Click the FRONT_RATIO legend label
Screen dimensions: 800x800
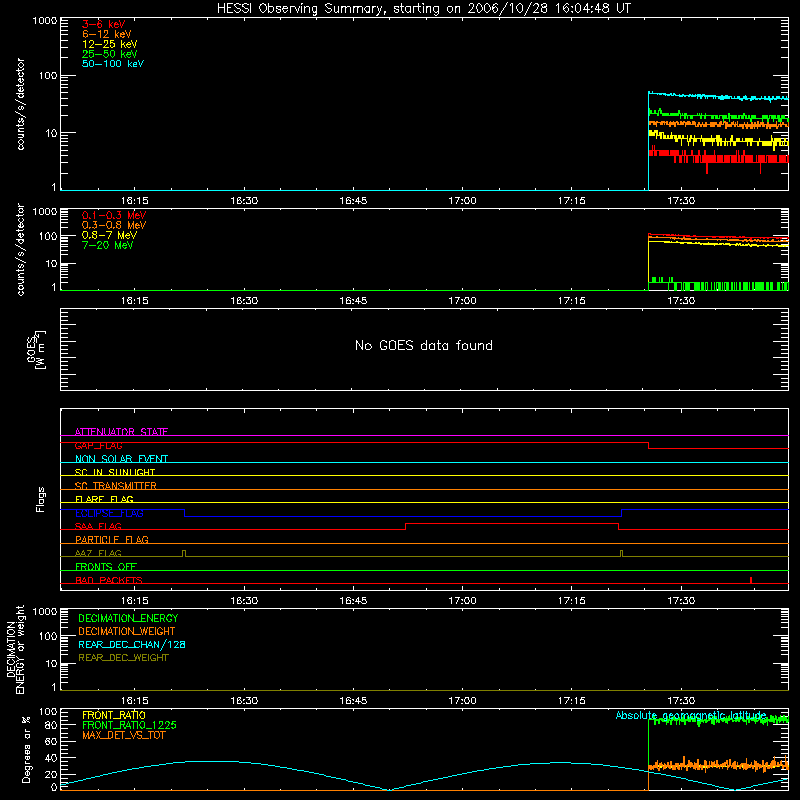114,715
